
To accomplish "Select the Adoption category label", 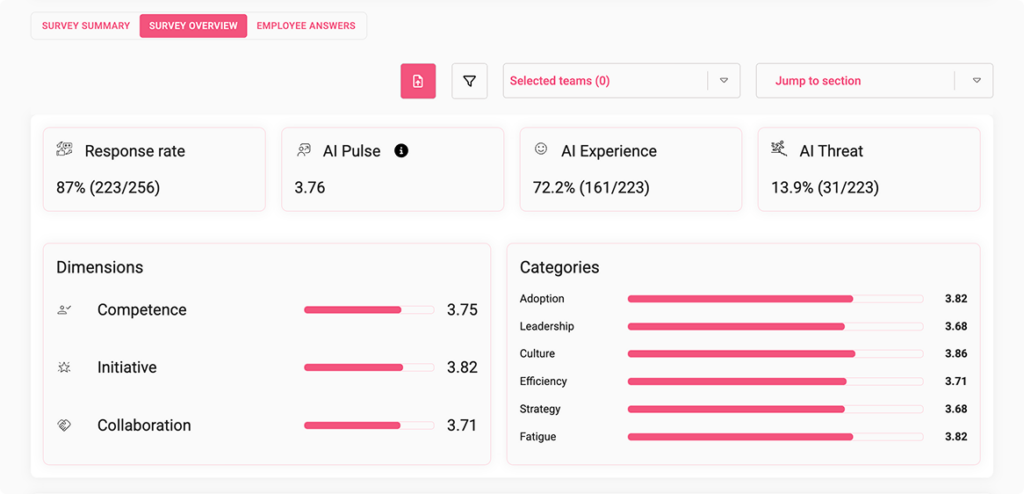I will 542,299.
